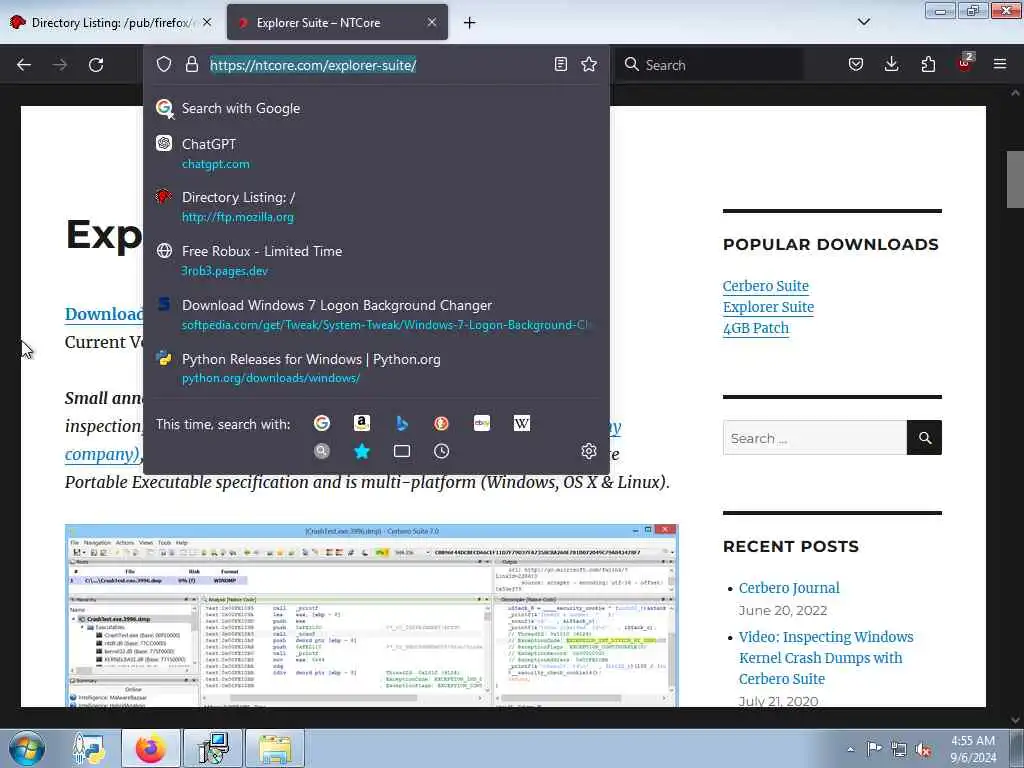Click the Cerbero Suite screenshot image
1024x768 pixels.
pyautogui.click(x=372, y=615)
